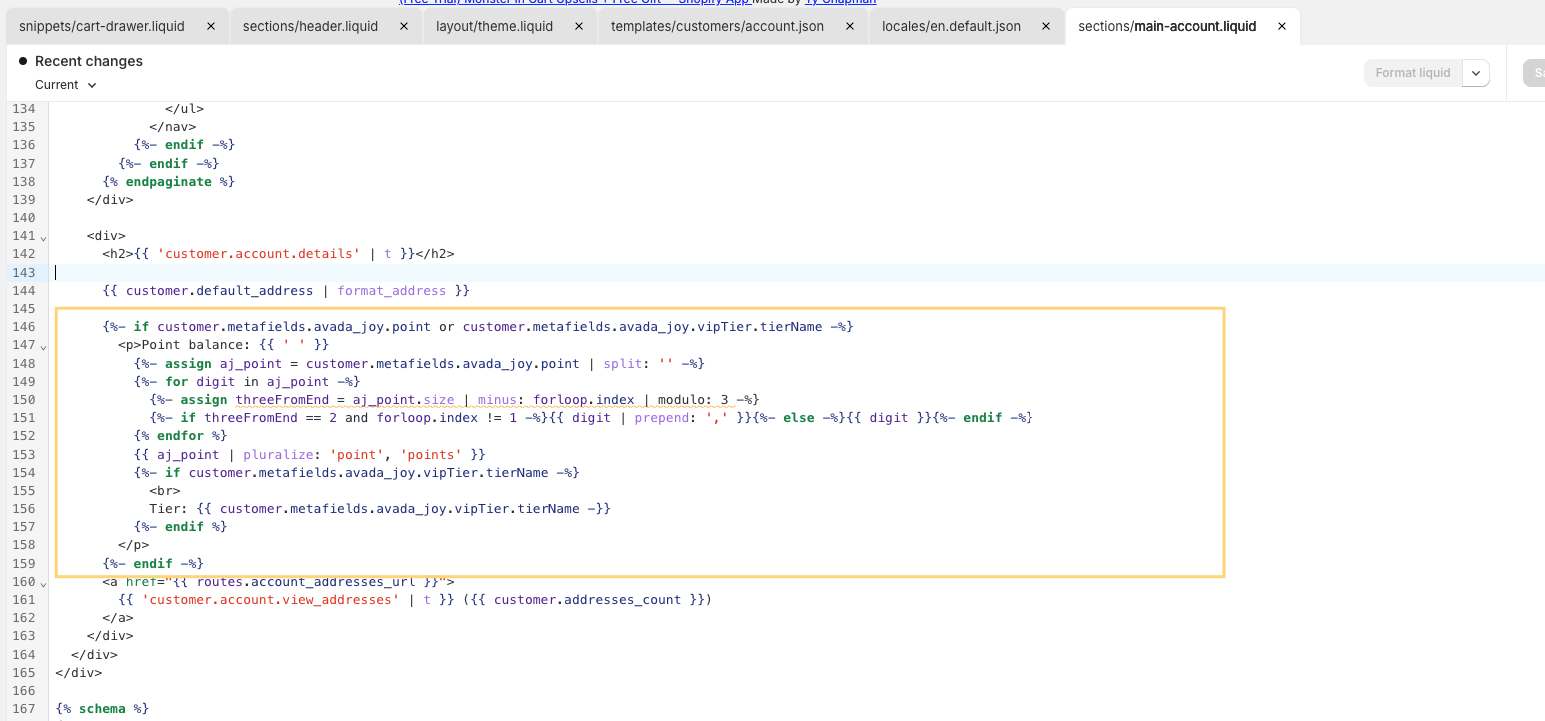The width and height of the screenshot is (1545, 721).
Task: Collapse the code fold at line 160
Action: tap(43, 582)
